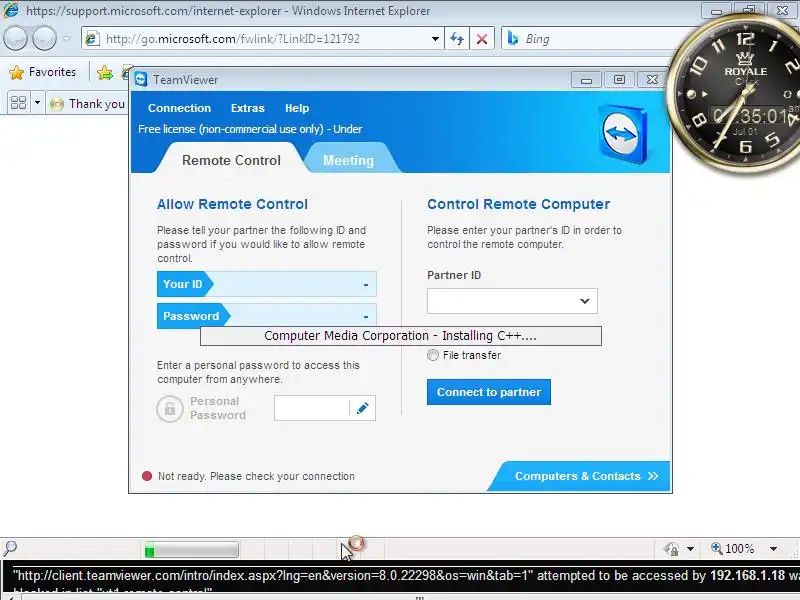The image size is (800, 600).
Task: Expand the tab list dropdown arrow
Action: click(x=37, y=103)
